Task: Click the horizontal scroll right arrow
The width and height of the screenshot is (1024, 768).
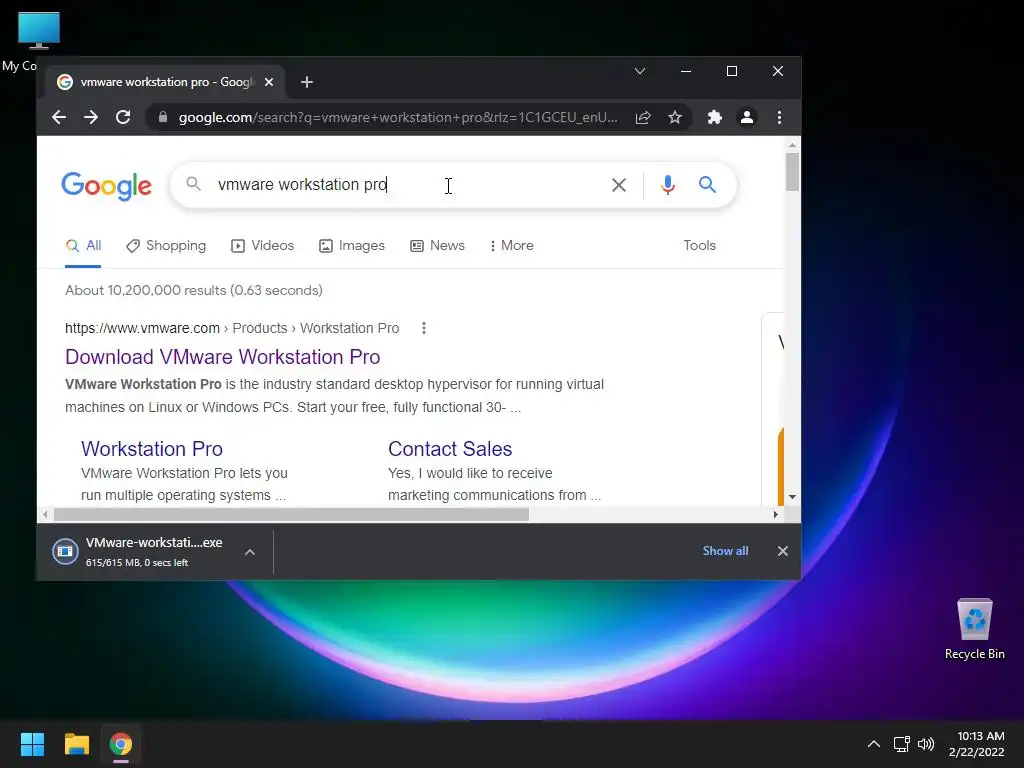Action: (775, 515)
